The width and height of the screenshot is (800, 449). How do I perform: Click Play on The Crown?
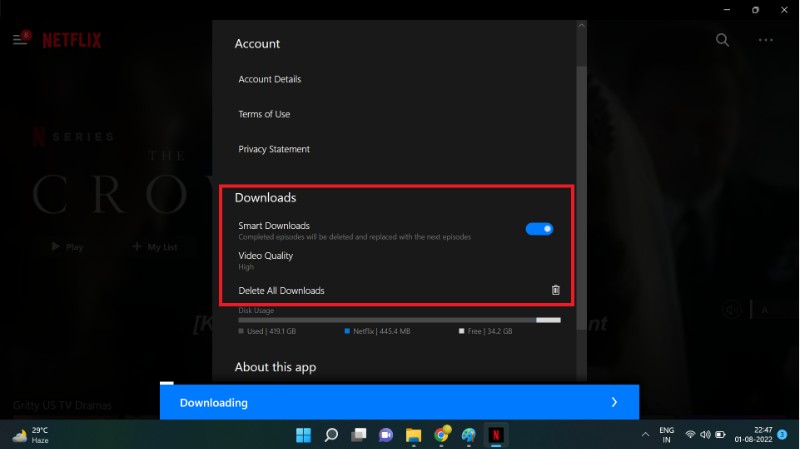67,247
